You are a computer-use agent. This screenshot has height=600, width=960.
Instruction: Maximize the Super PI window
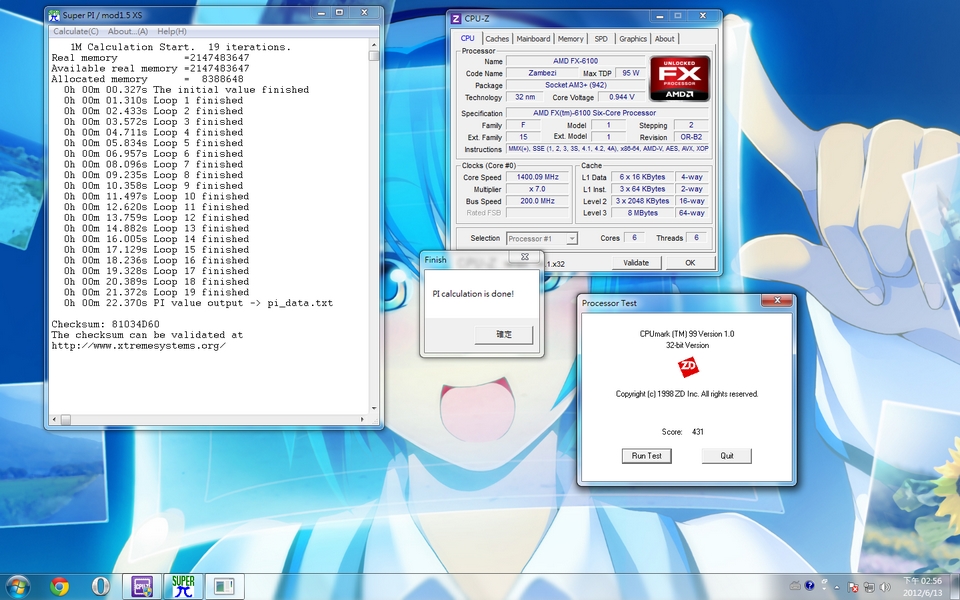pyautogui.click(x=340, y=12)
